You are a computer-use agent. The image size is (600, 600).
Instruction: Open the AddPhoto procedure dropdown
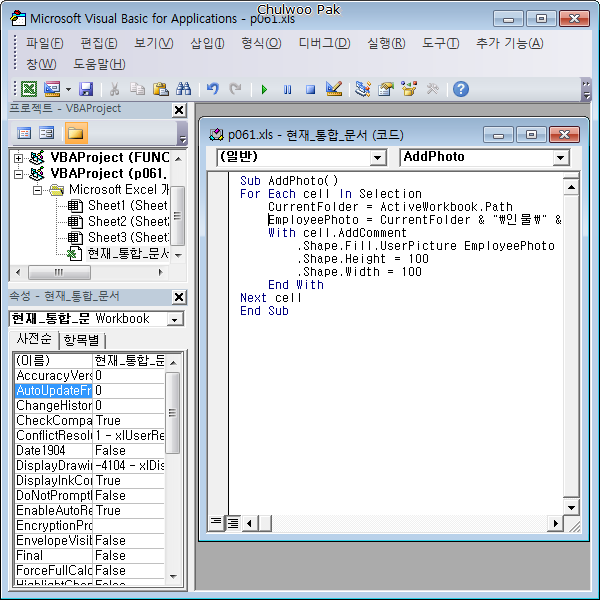tap(560, 157)
